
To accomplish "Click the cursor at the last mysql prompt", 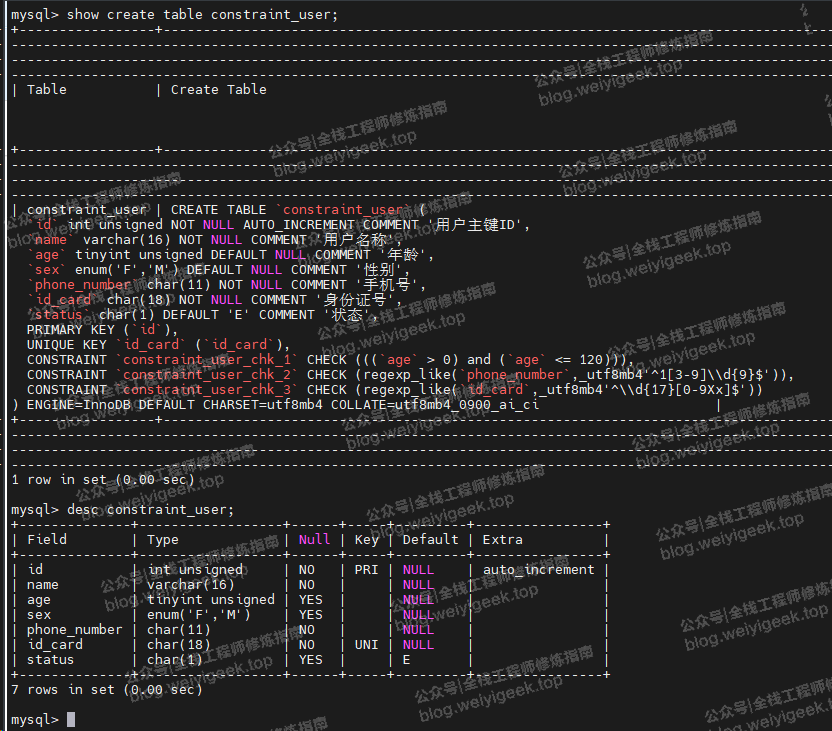I will tap(71, 720).
